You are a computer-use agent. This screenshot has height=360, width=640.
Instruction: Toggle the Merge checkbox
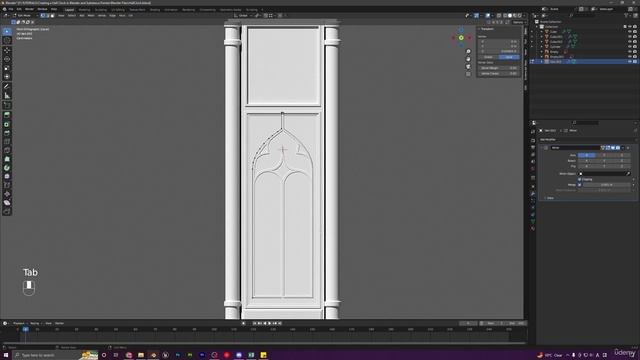point(580,184)
